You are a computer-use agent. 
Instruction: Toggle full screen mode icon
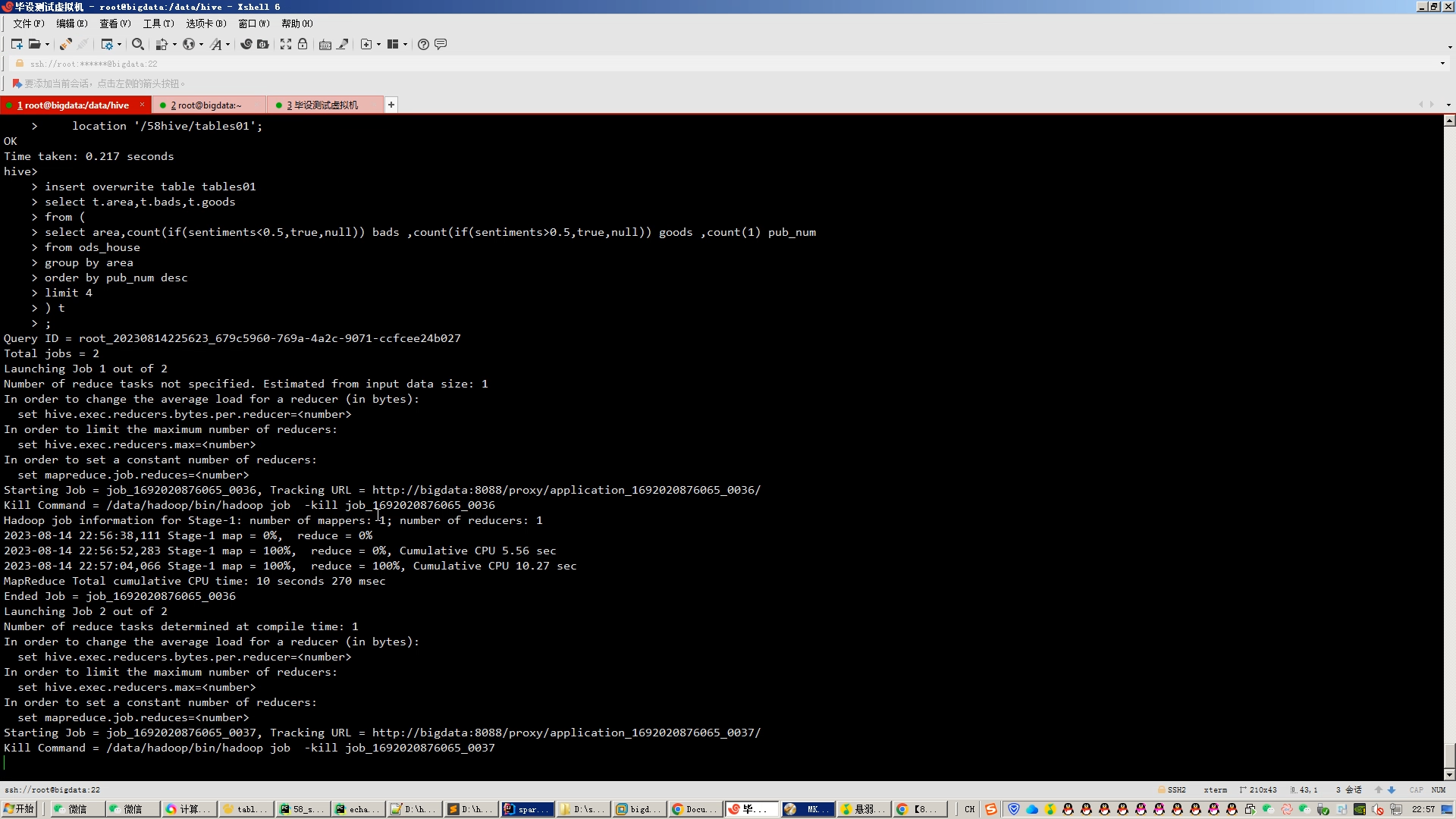click(x=286, y=44)
